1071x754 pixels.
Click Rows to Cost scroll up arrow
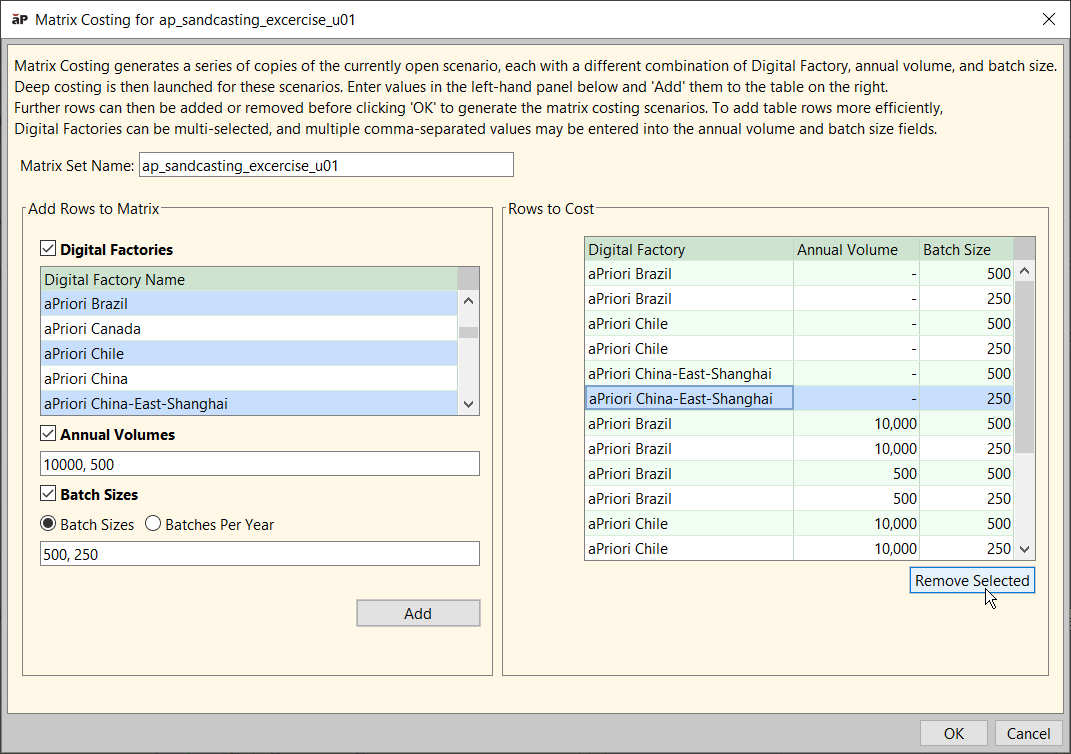point(1024,272)
